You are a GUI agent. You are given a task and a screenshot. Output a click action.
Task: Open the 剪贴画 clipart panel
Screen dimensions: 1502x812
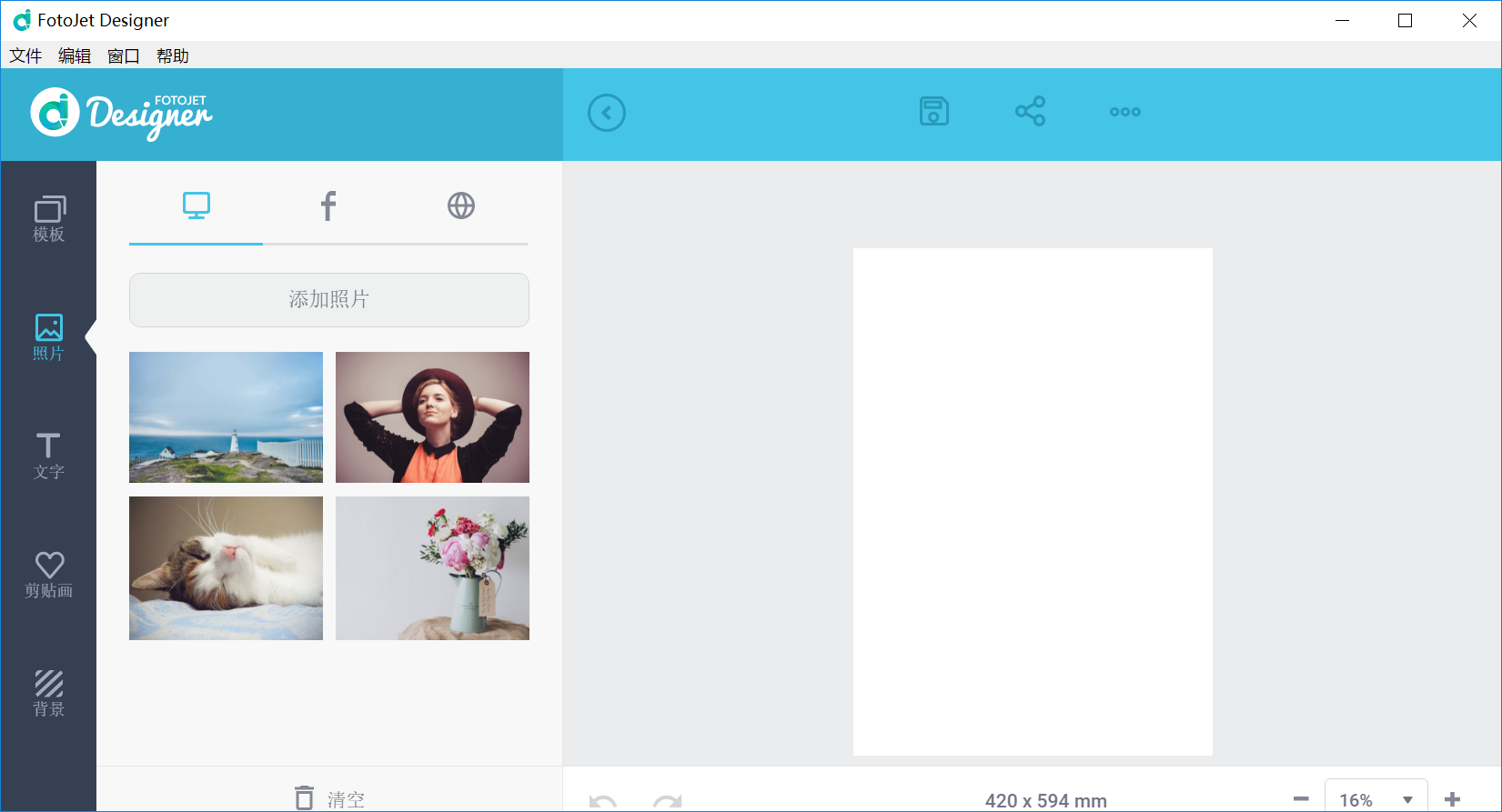[x=49, y=575]
